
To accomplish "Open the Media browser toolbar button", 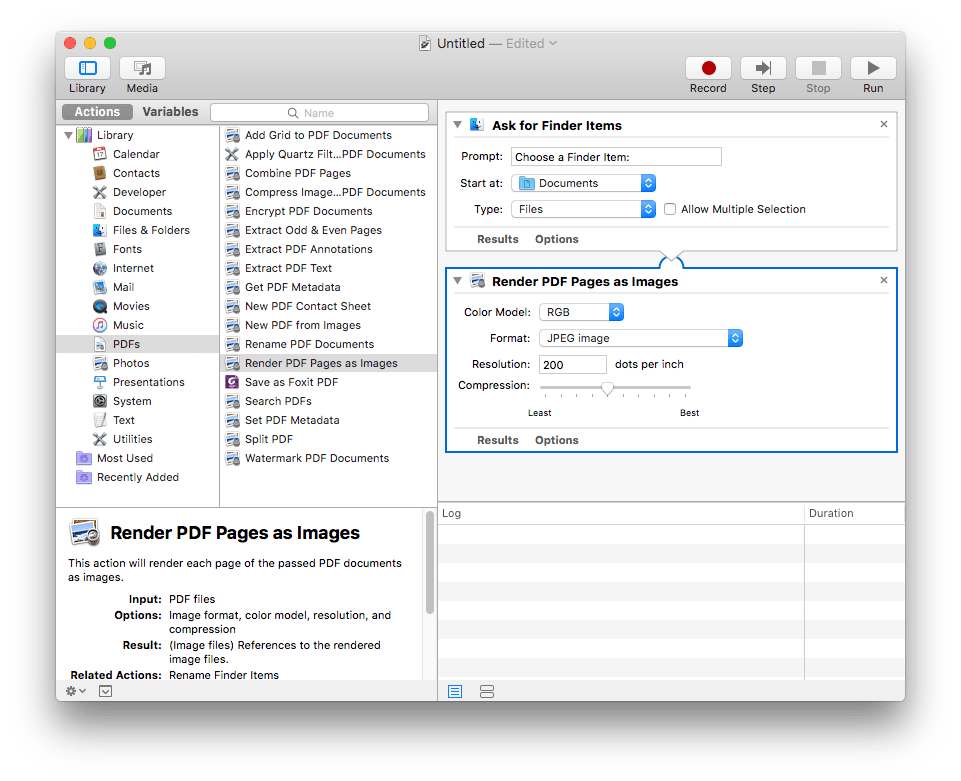I will coord(142,68).
